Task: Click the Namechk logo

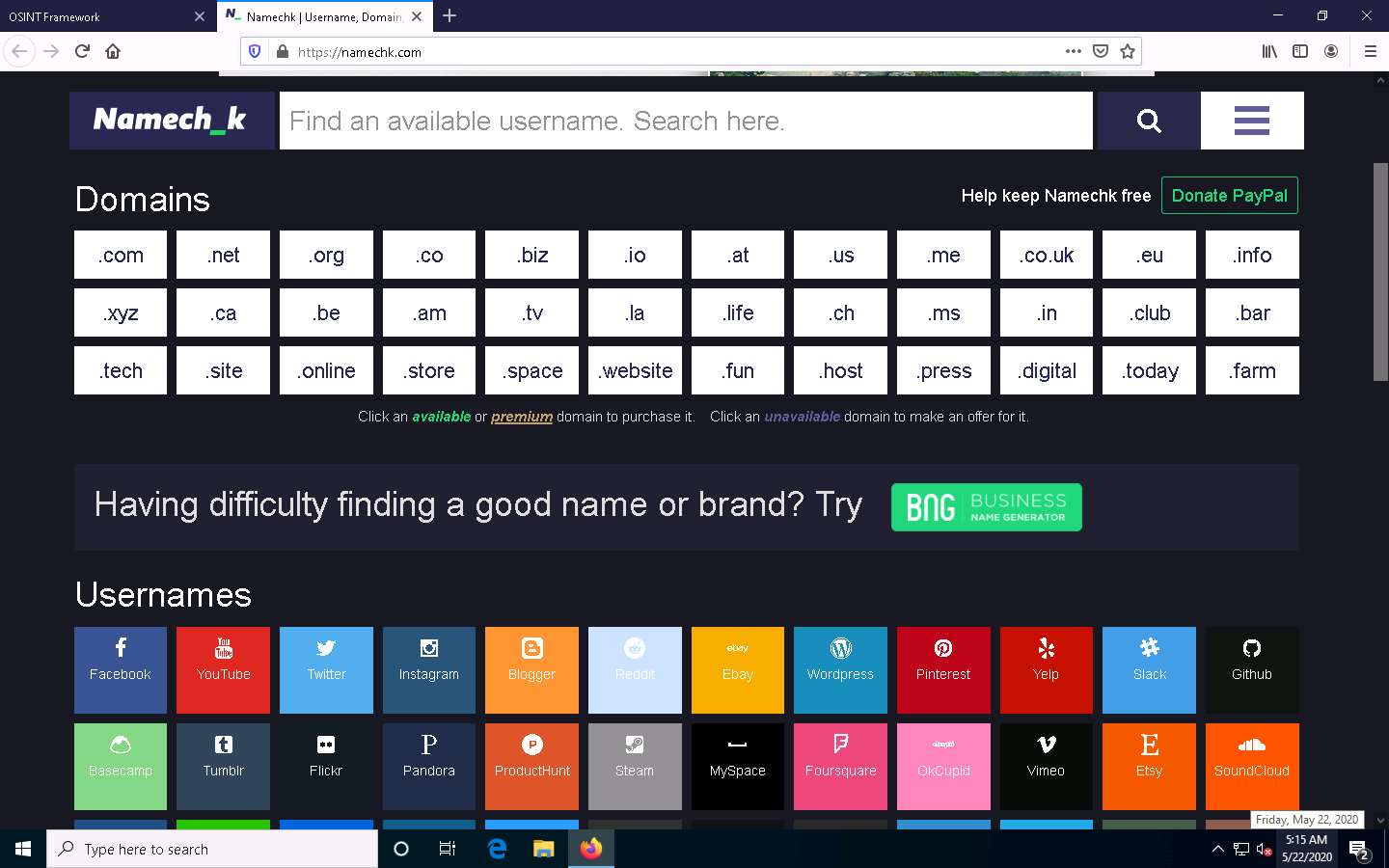Action: point(172,121)
